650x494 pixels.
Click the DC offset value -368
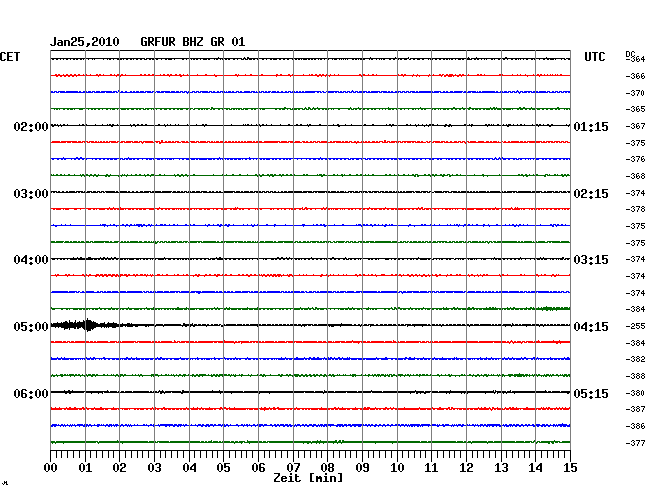click(635, 176)
